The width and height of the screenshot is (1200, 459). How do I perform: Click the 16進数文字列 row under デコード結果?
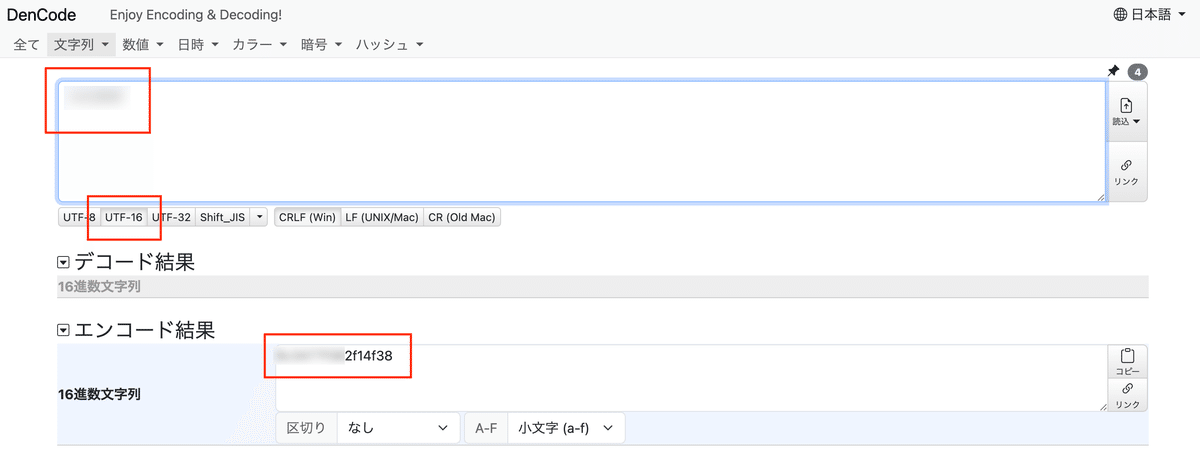[x=603, y=287]
